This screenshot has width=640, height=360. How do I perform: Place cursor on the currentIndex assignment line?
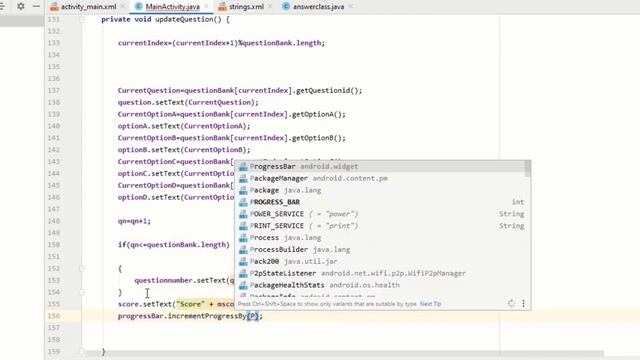pyautogui.click(x=221, y=43)
